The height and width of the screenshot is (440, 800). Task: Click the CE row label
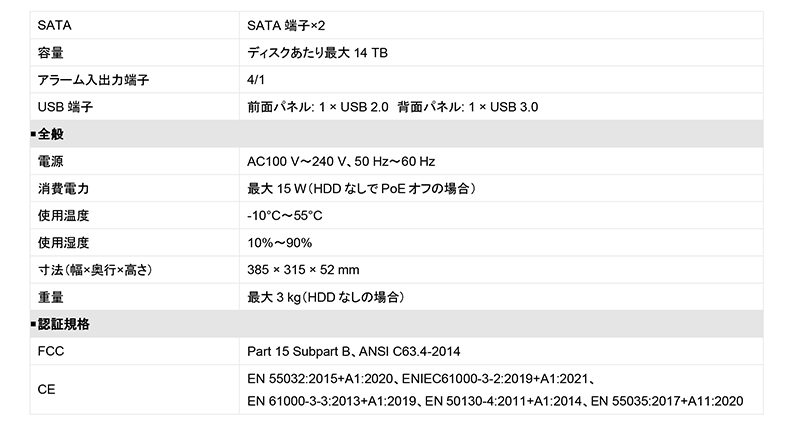pos(46,390)
